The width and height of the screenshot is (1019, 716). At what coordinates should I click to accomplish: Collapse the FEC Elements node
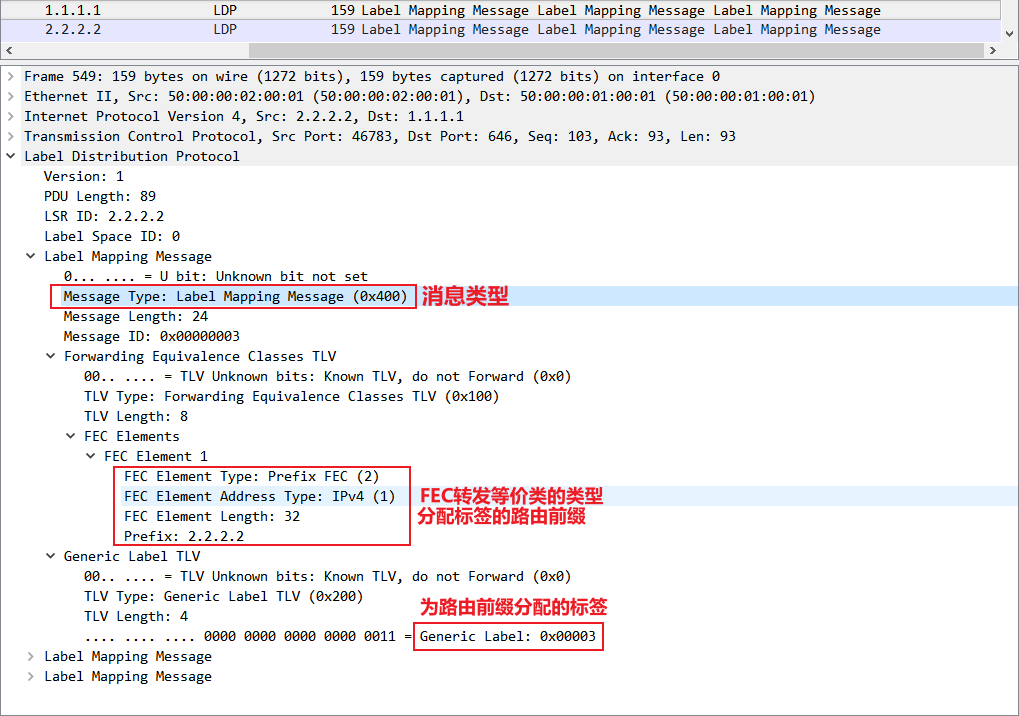point(71,437)
